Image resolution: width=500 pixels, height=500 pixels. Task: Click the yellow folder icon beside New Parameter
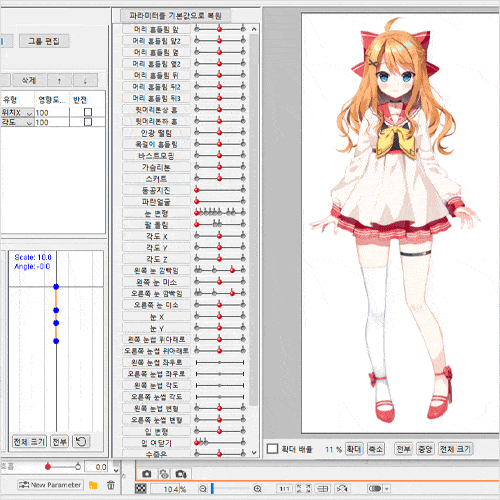pos(93,485)
